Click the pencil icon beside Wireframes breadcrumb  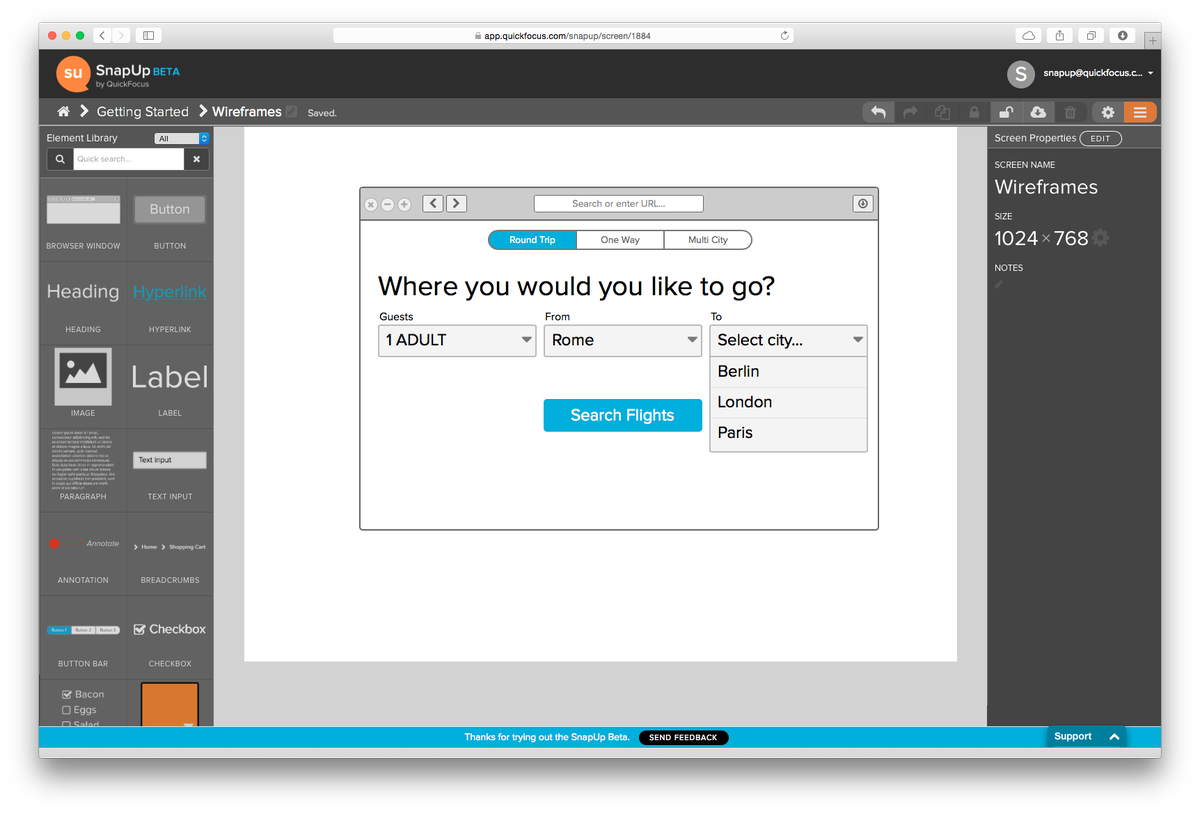292,112
